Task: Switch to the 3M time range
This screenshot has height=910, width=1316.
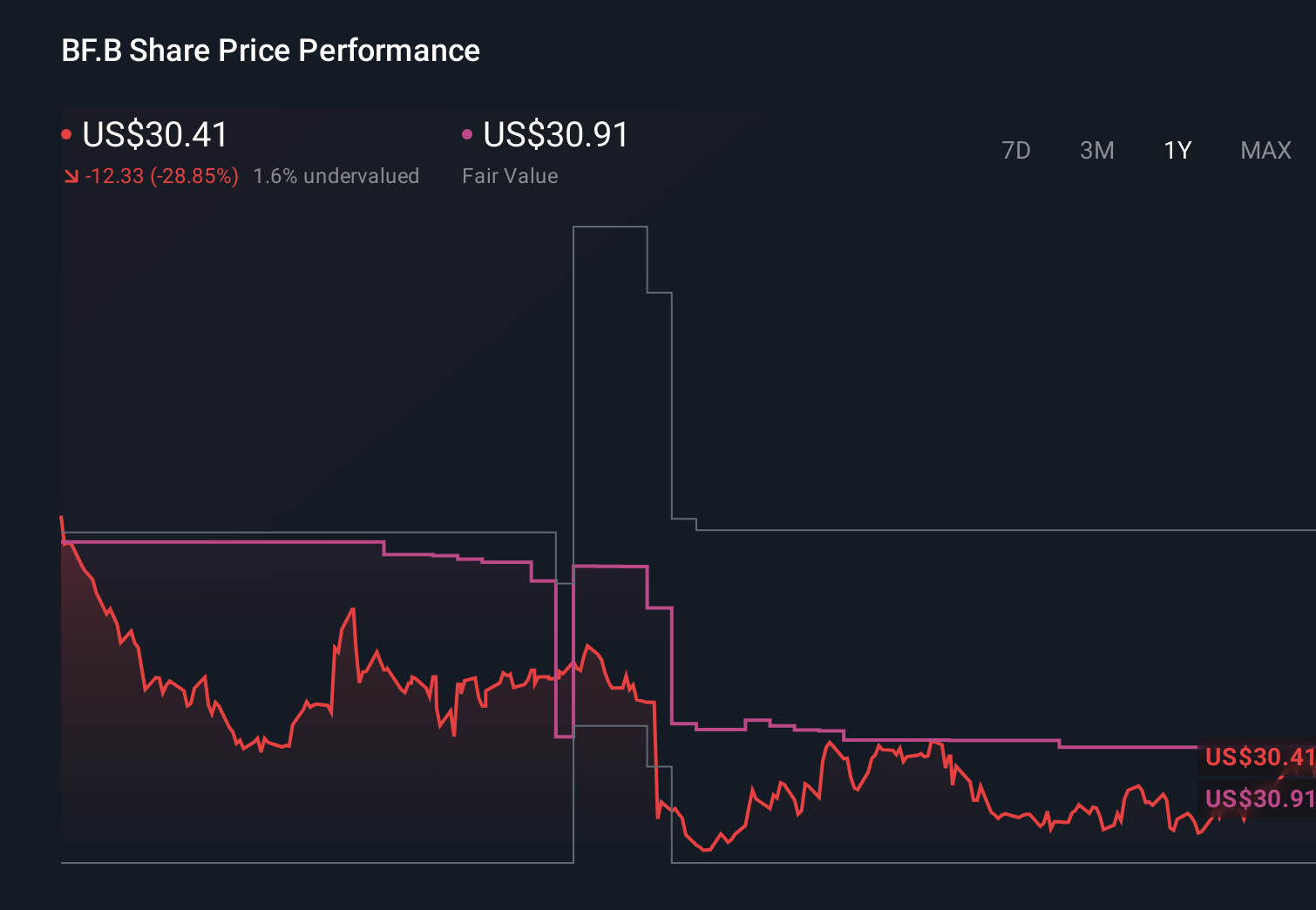Action: pyautogui.click(x=1097, y=150)
